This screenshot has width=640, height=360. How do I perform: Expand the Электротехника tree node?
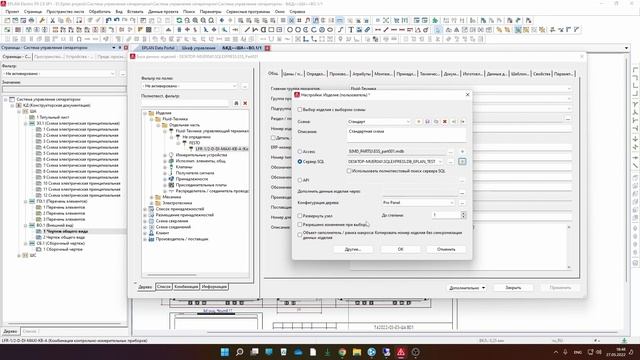coord(152,203)
